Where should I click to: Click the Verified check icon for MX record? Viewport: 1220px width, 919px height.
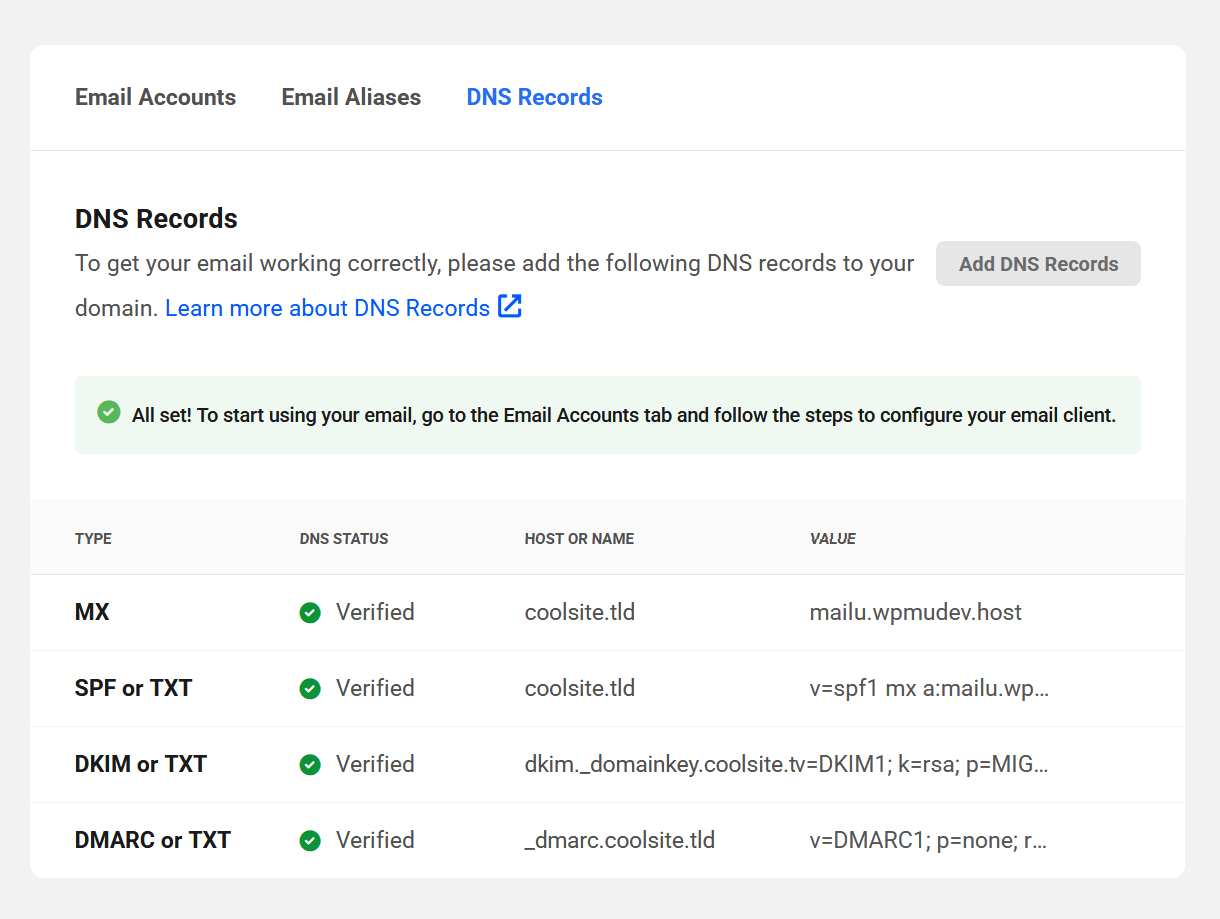point(310,612)
